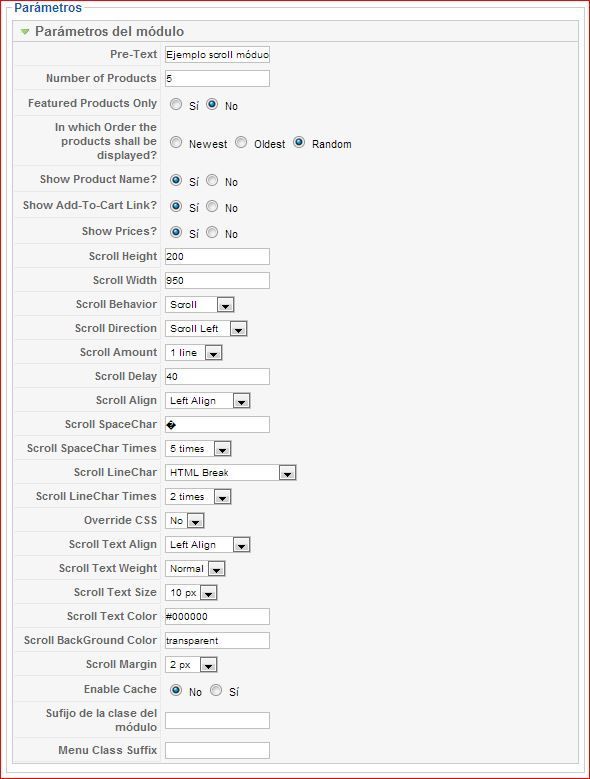Open the Scroll LineChar HTML Break dropdown
This screenshot has width=590, height=779.
[230, 472]
